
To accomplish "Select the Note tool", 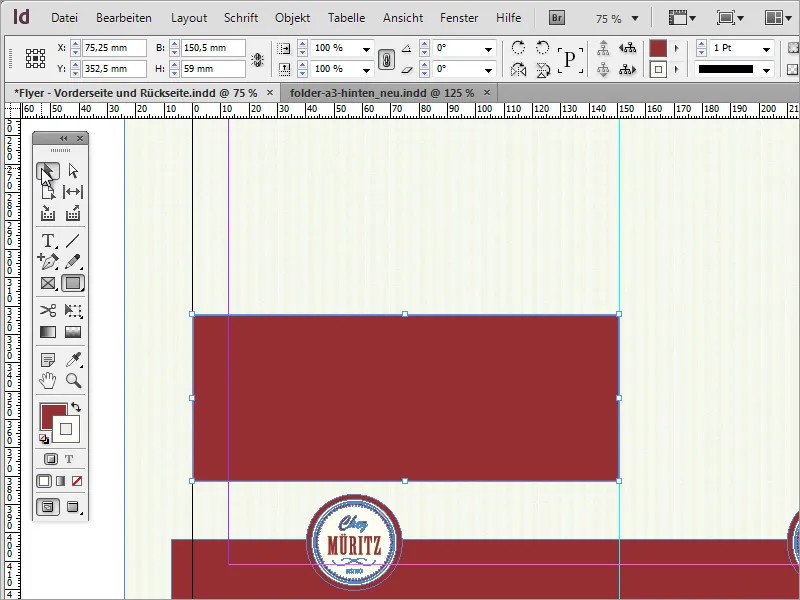I will [47, 360].
